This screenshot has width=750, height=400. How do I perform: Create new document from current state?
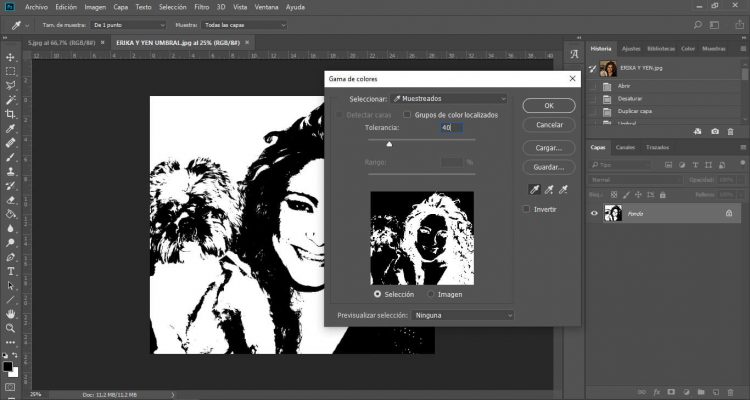pos(698,132)
